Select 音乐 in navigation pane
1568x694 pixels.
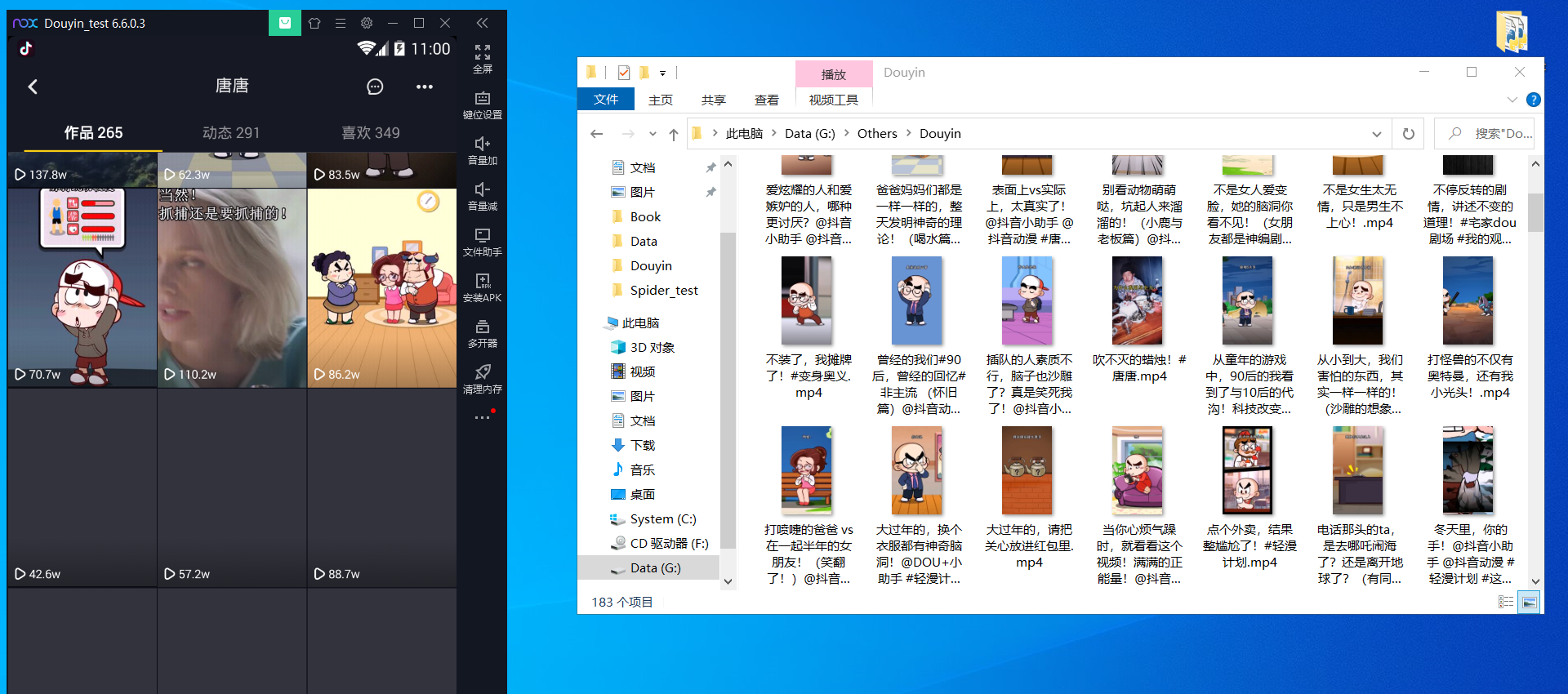pyautogui.click(x=643, y=469)
